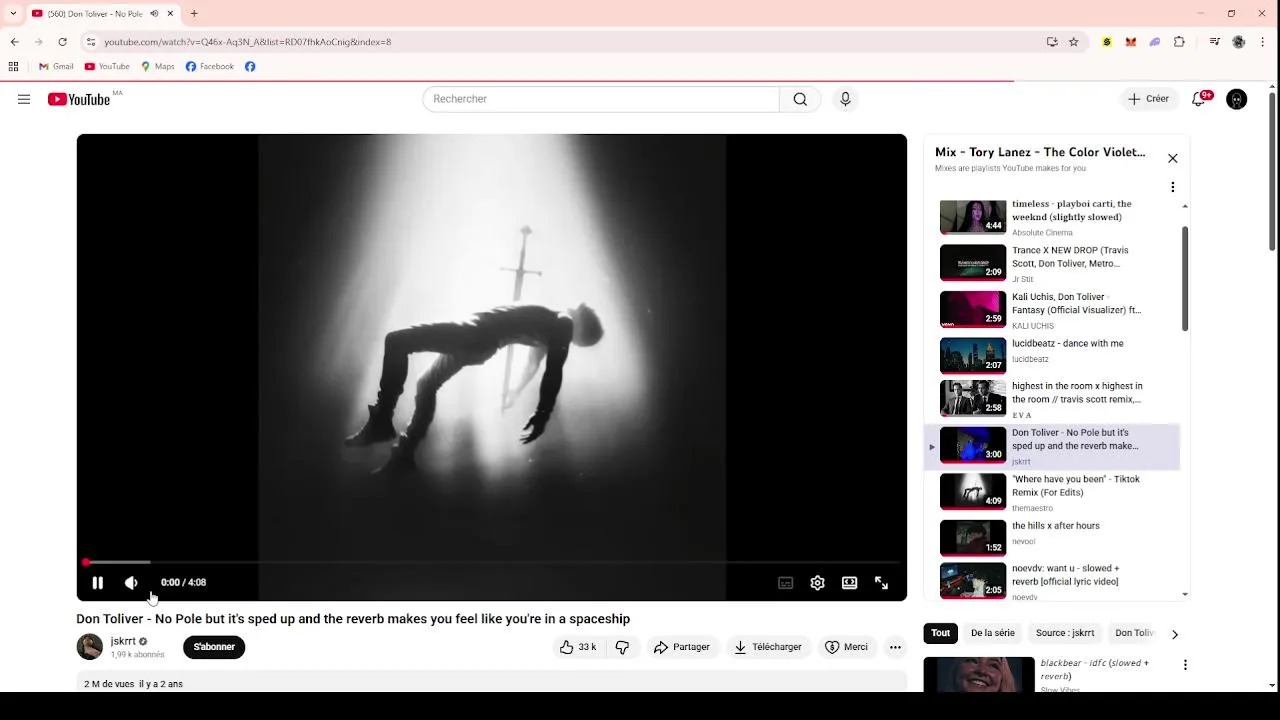
Task: Open Gmail bookmark
Action: (56, 67)
